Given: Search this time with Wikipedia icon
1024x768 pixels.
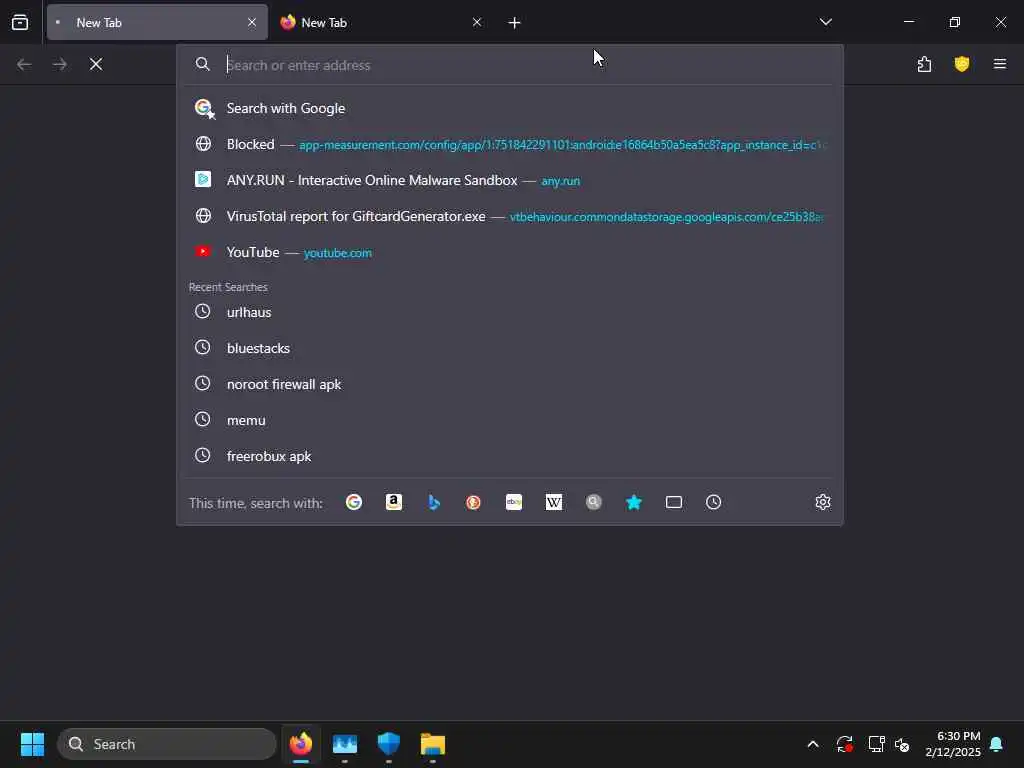Looking at the screenshot, I should (x=554, y=502).
